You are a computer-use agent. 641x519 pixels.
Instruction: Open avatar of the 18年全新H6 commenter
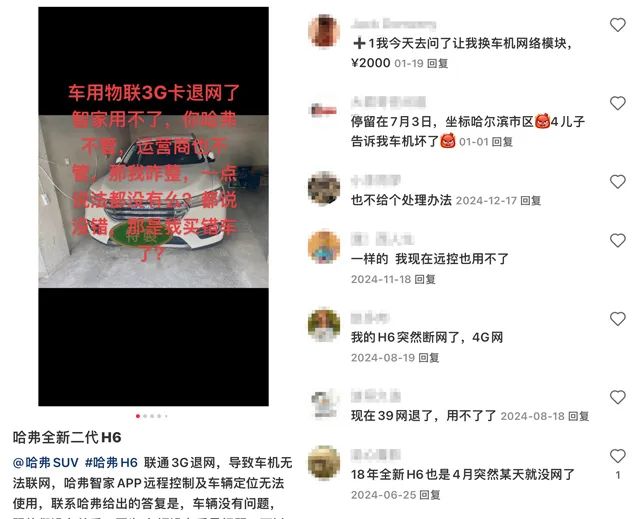pyautogui.click(x=324, y=463)
